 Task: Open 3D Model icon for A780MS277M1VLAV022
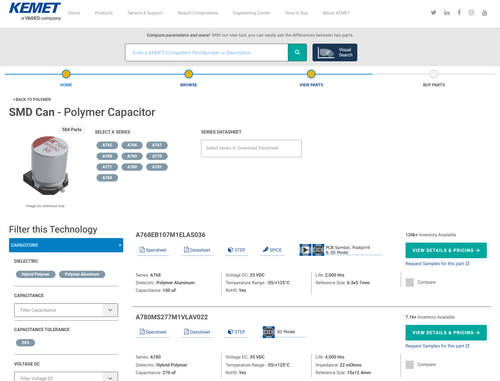pyautogui.click(x=269, y=332)
